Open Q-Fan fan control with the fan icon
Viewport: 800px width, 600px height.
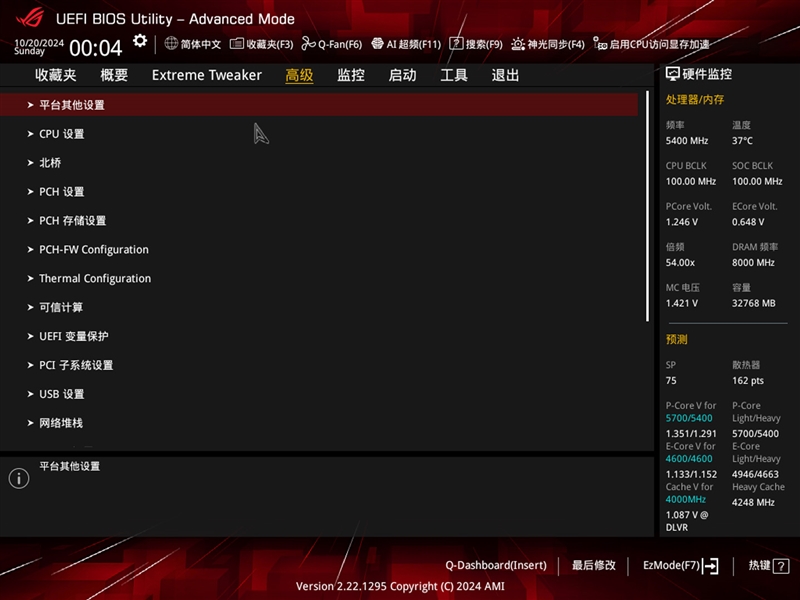tap(332, 44)
